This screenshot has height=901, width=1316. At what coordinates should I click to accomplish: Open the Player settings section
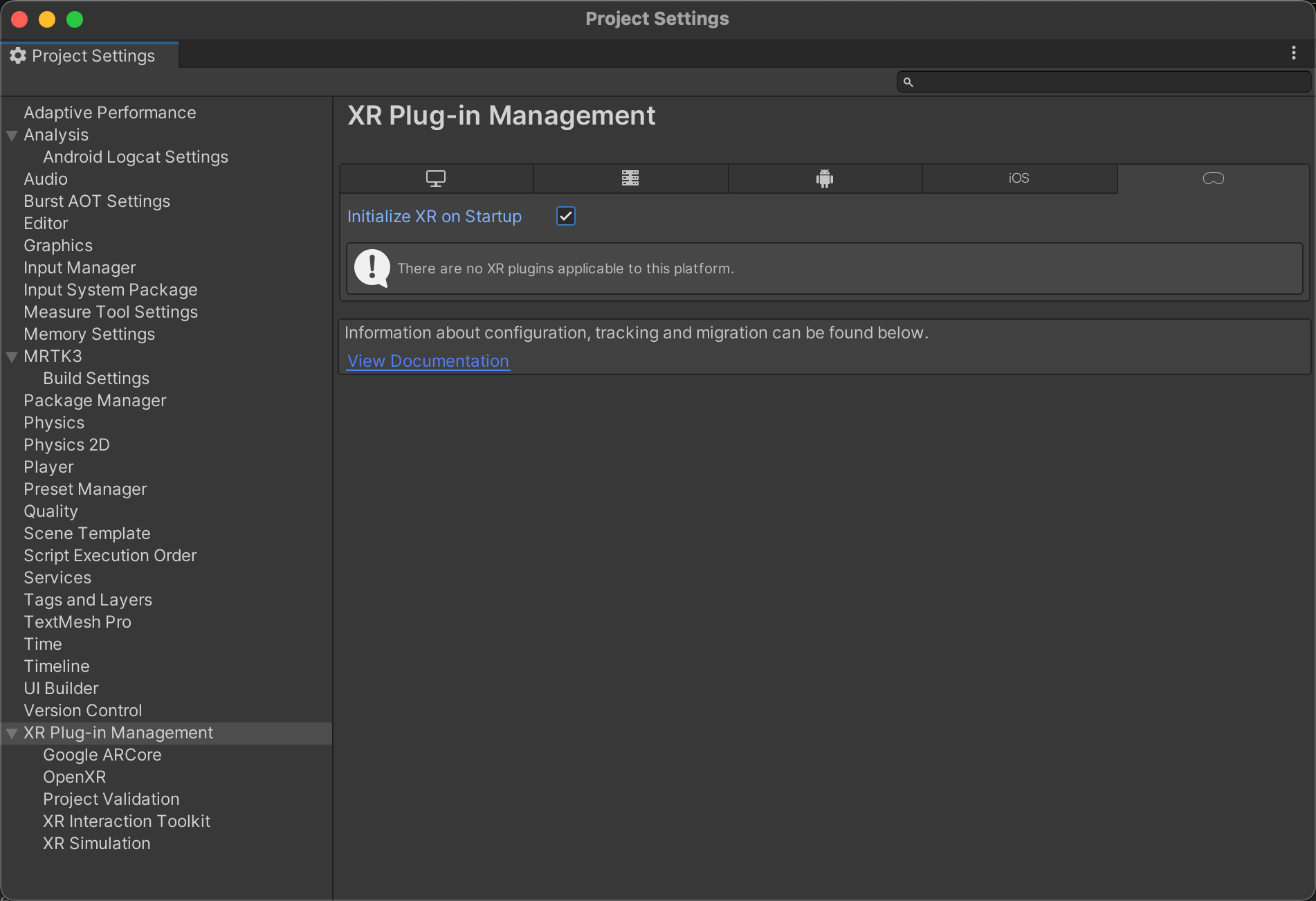point(48,467)
